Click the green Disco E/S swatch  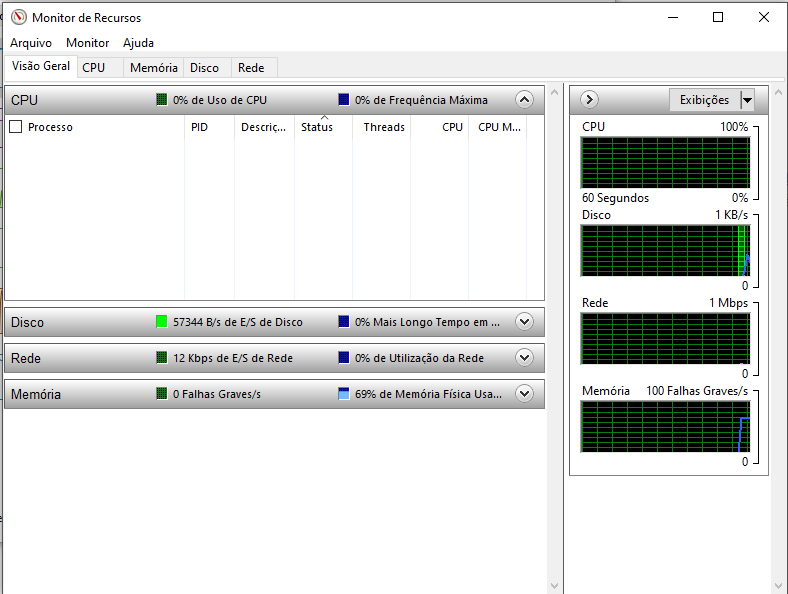click(162, 322)
